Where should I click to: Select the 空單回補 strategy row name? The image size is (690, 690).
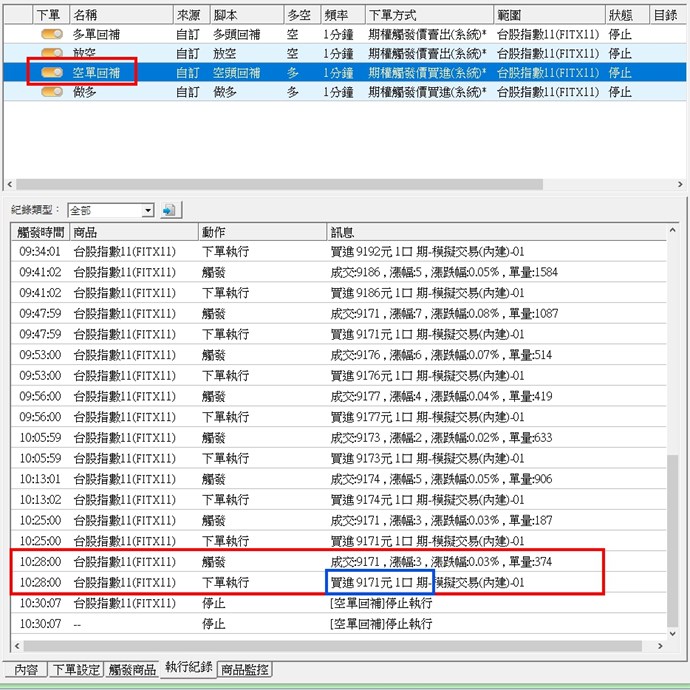tap(96, 72)
